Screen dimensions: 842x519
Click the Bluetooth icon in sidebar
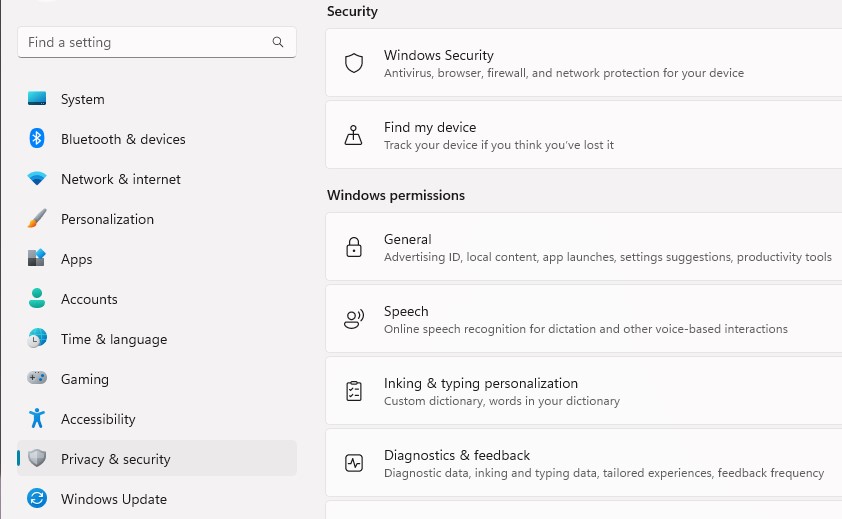coord(37,139)
